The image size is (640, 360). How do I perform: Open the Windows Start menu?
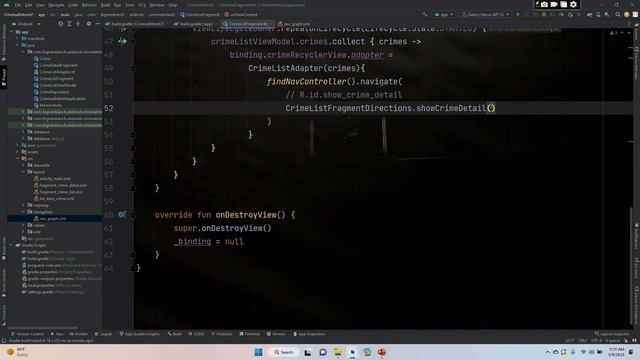pyautogui.click(x=258, y=352)
